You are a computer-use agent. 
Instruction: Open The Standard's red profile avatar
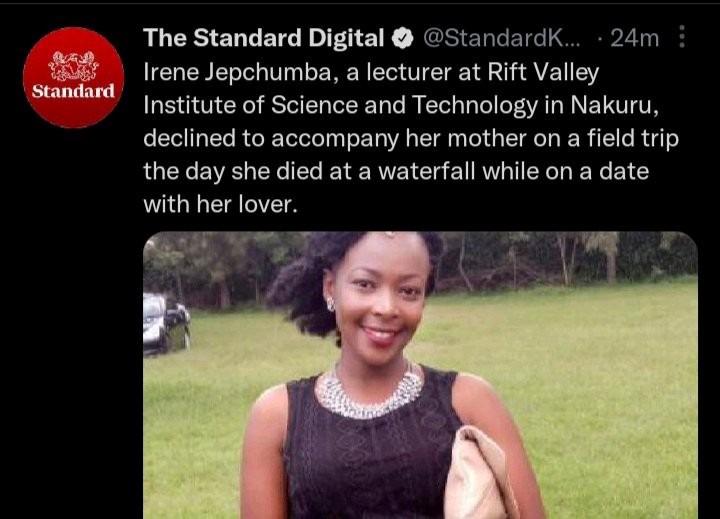pos(73,77)
